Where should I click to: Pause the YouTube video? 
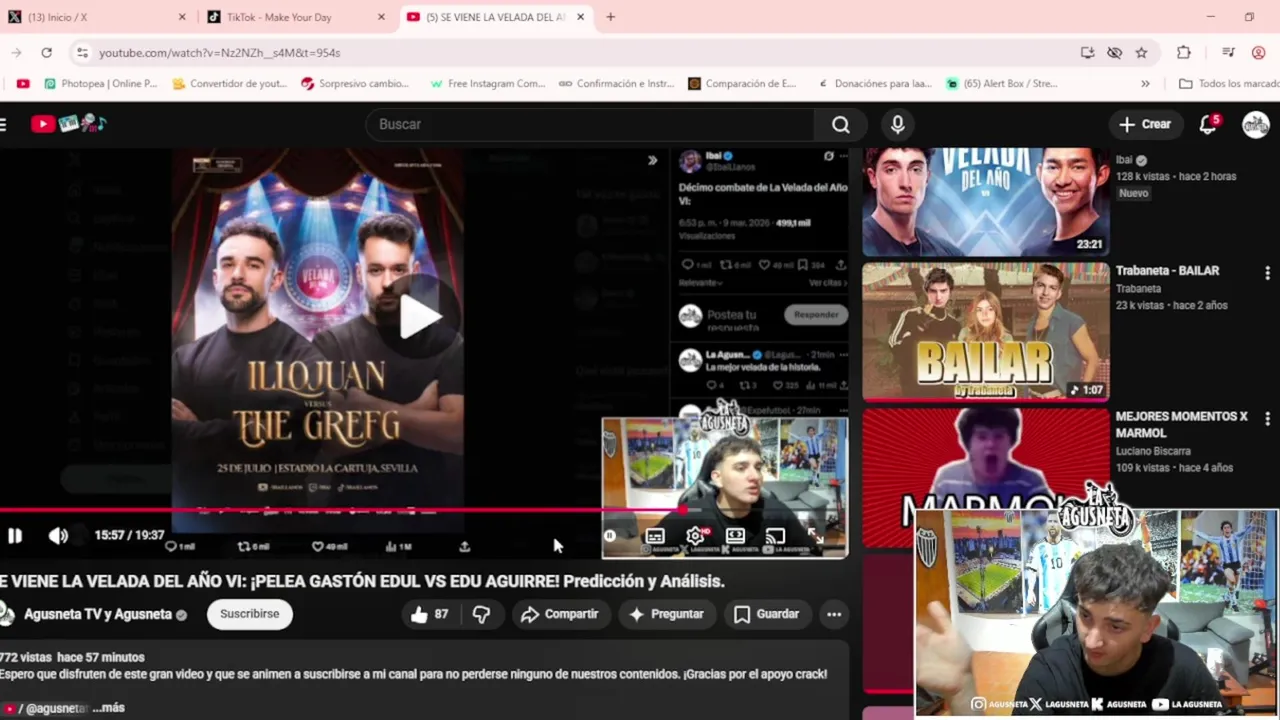15,536
